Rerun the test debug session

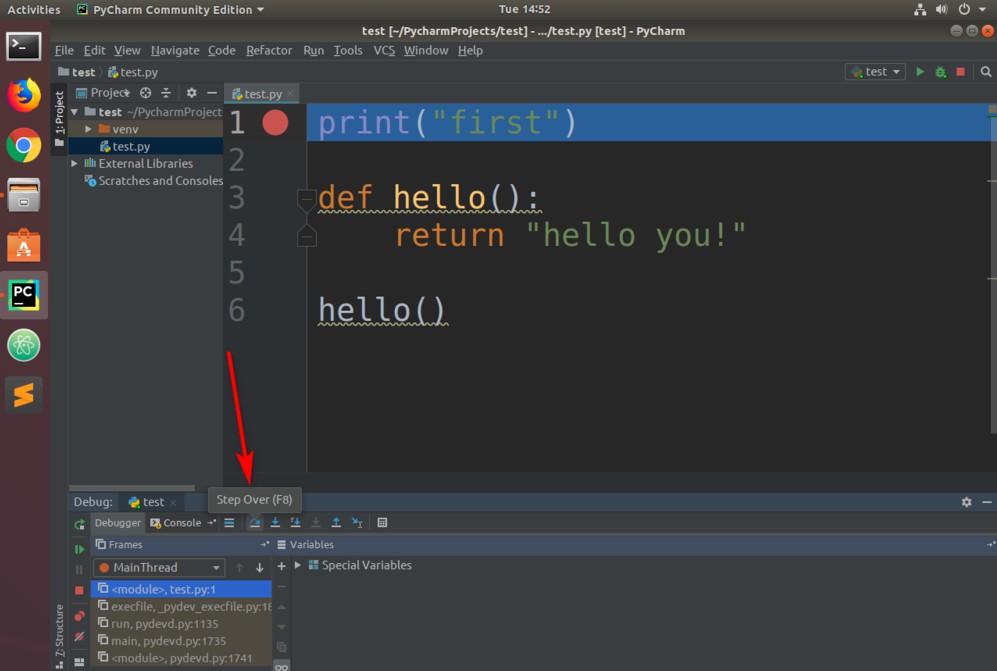(x=79, y=525)
